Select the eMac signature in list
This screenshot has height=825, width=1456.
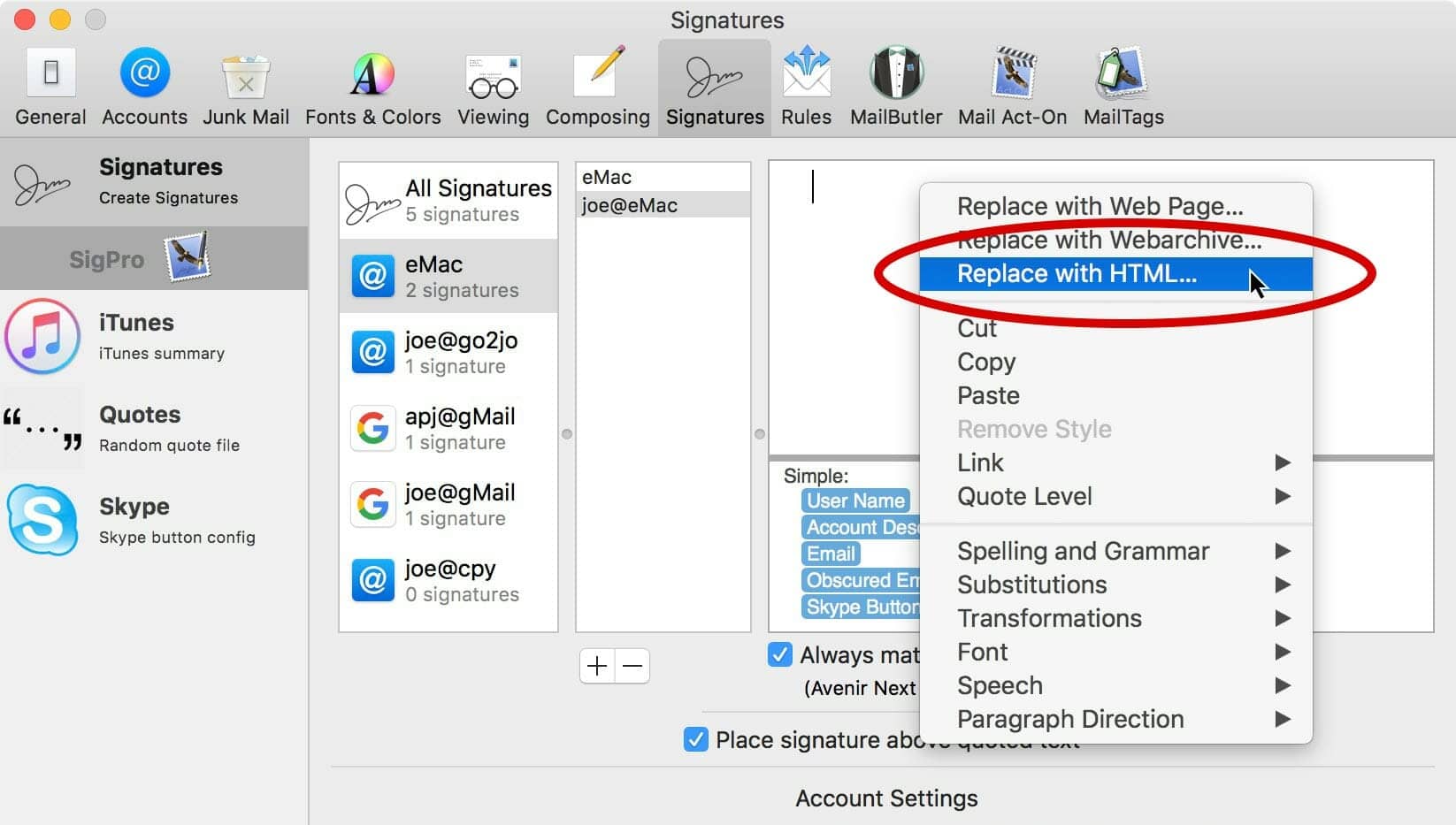(663, 177)
